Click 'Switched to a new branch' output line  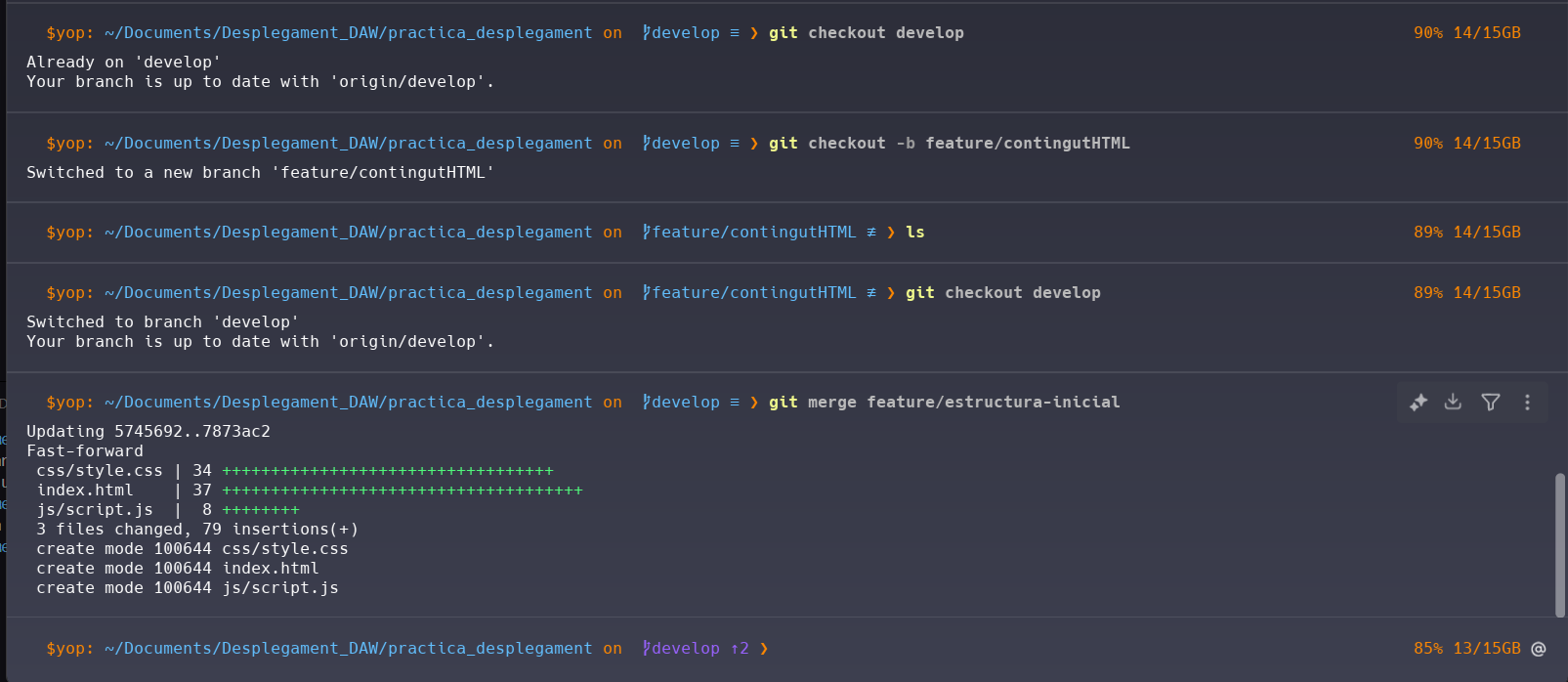pos(260,173)
